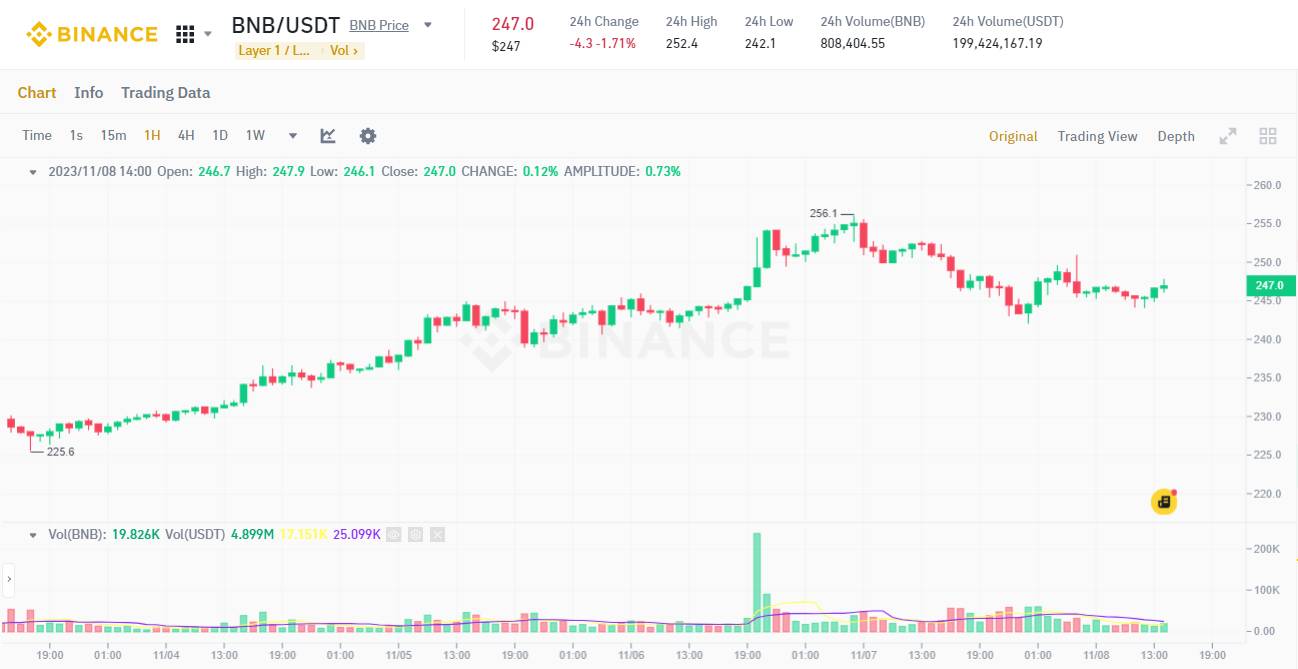Set interval to 1D

click(x=220, y=136)
